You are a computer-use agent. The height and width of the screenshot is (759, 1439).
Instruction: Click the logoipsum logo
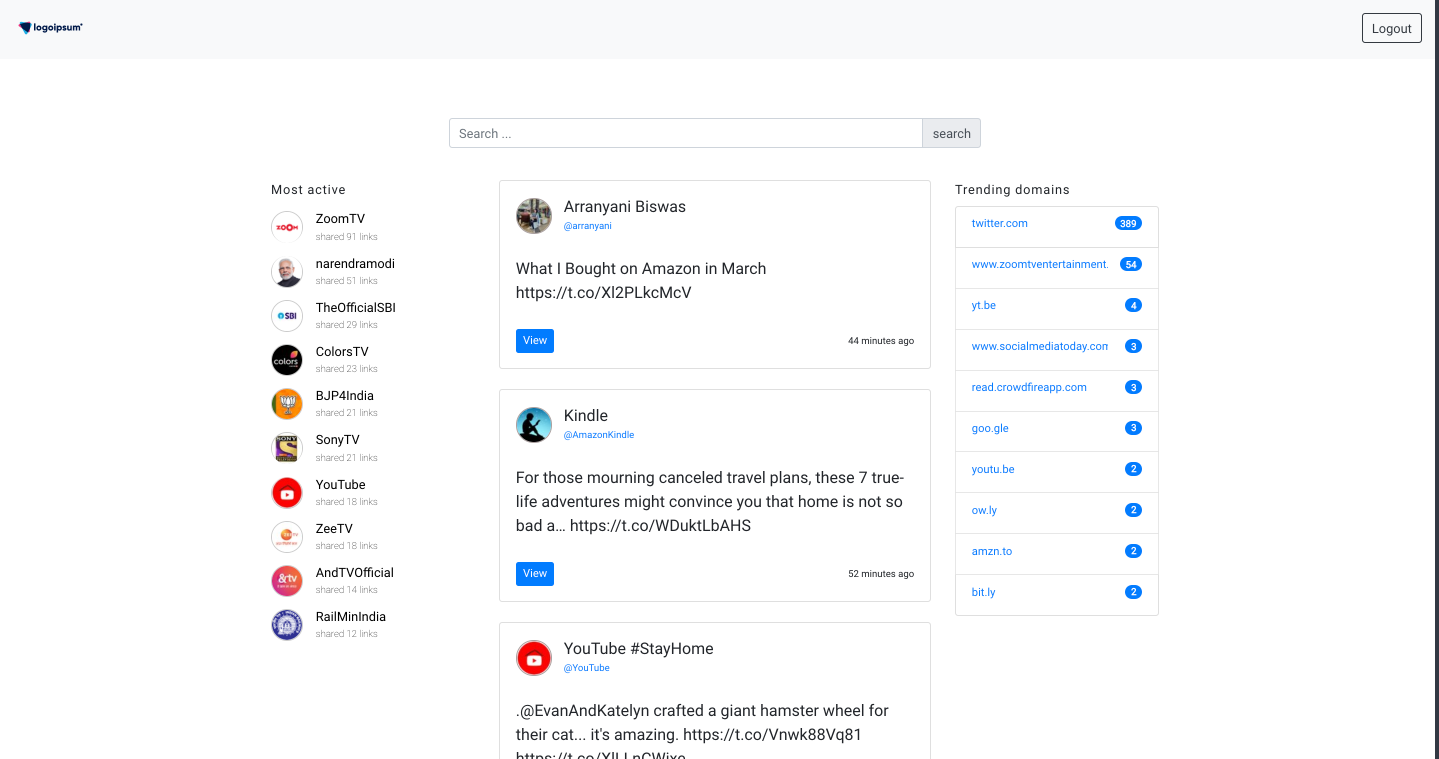tap(50, 28)
